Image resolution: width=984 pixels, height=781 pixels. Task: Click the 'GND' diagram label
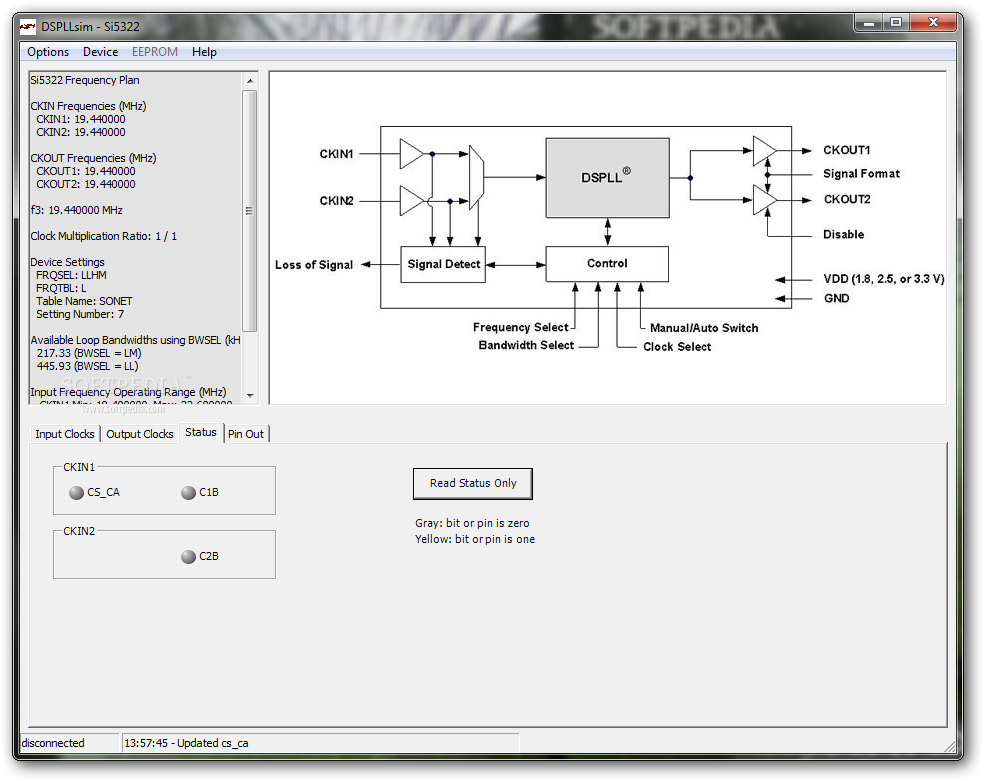click(x=836, y=299)
